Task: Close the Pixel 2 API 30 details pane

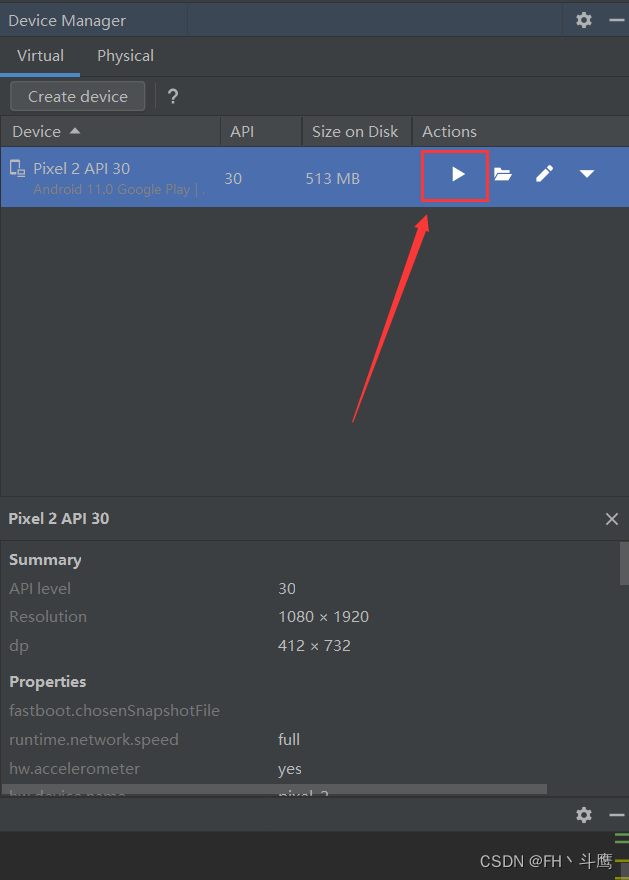Action: 612,519
